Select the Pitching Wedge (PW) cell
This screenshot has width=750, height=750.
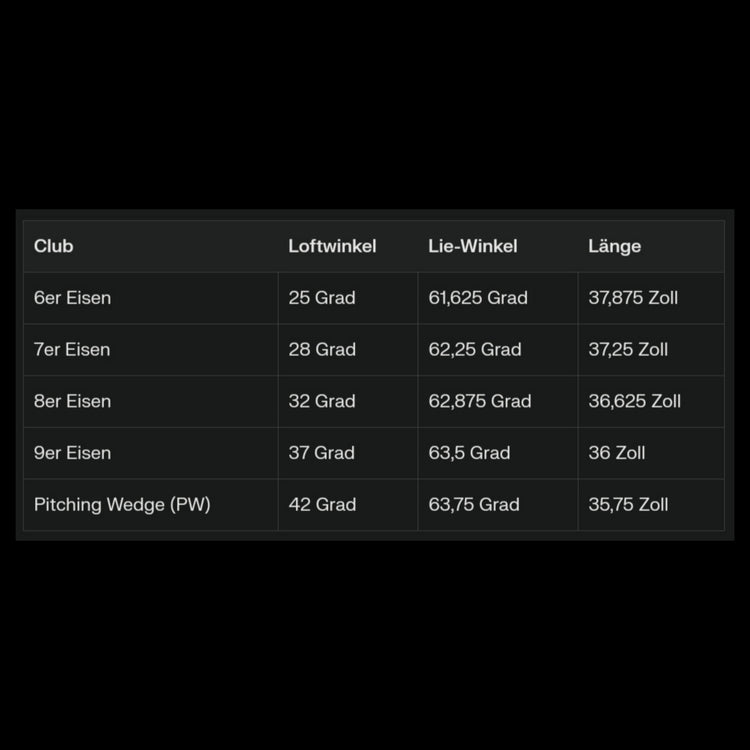click(122, 505)
